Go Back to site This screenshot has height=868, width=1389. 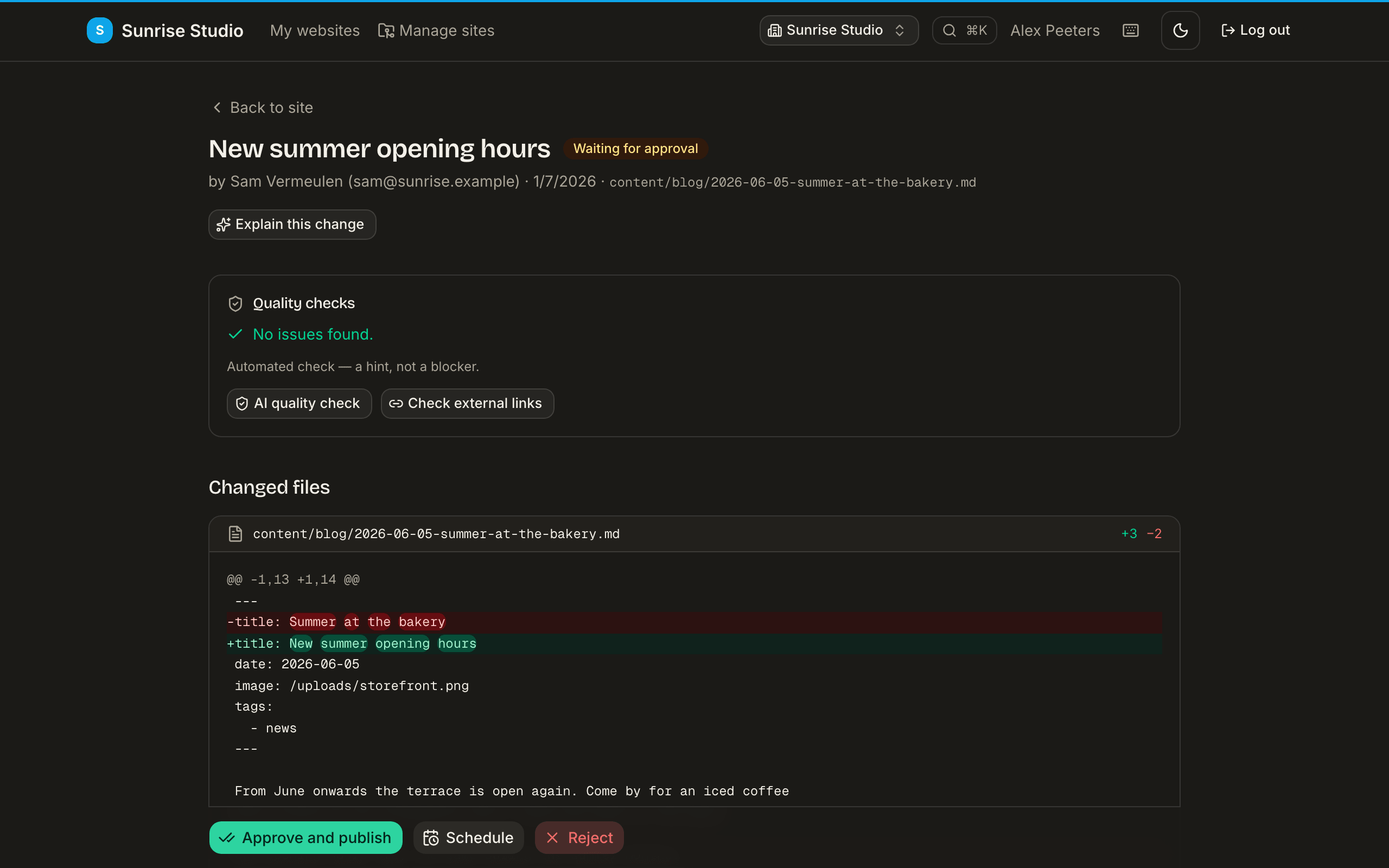[263, 107]
